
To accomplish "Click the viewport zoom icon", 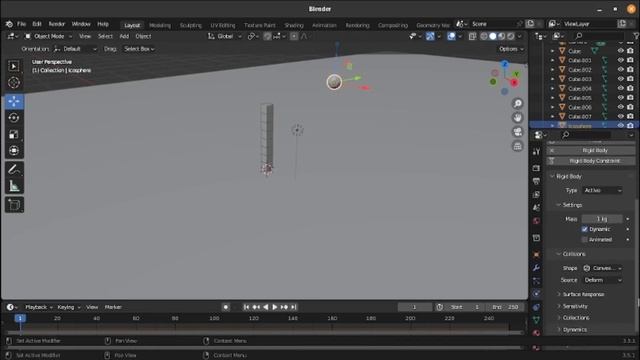I will tap(518, 104).
